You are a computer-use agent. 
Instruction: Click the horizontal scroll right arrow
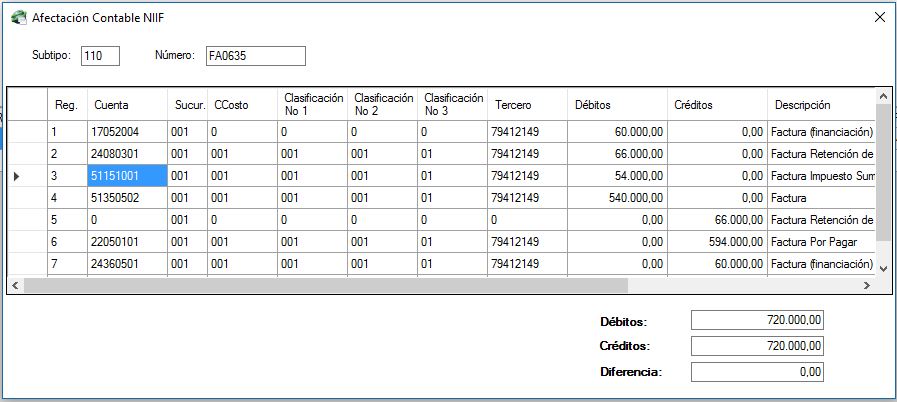click(x=868, y=285)
